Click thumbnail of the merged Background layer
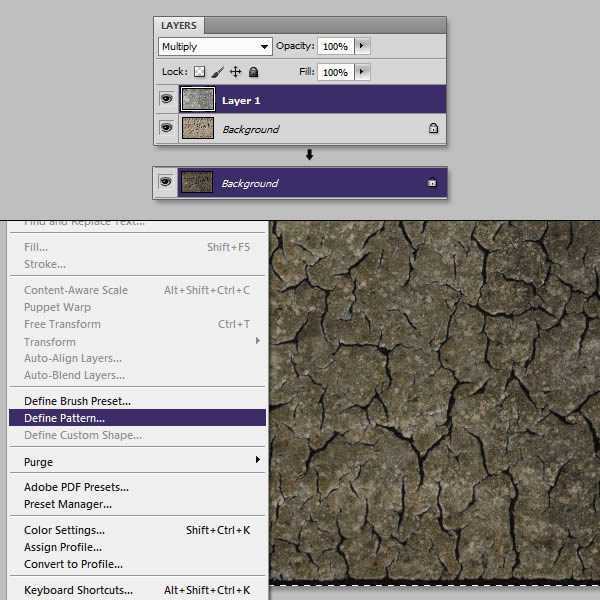Image resolution: width=600 pixels, height=600 pixels. coord(197,183)
